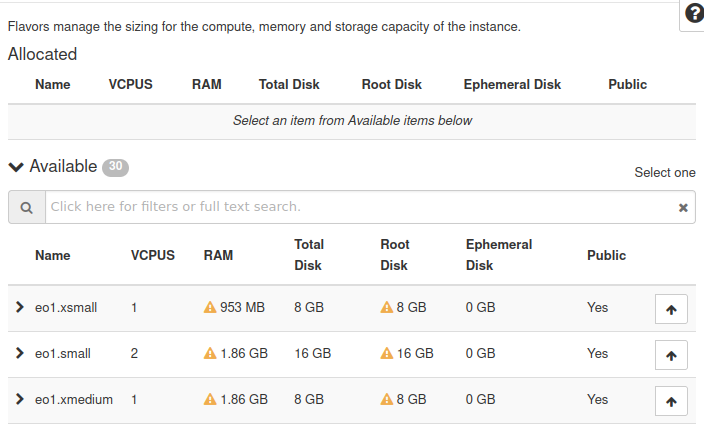The width and height of the screenshot is (704, 425).
Task: Click into the filter search text field
Action: pyautogui.click(x=360, y=207)
